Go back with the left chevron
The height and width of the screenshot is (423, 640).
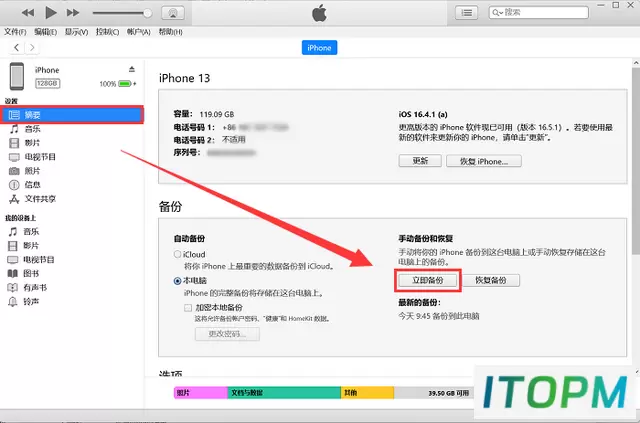(x=16, y=48)
